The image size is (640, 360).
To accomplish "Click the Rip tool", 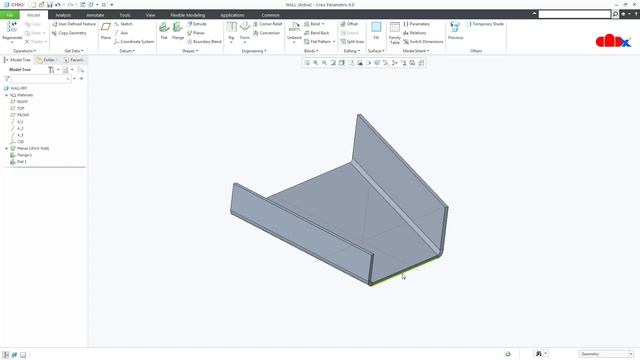I will point(231,28).
